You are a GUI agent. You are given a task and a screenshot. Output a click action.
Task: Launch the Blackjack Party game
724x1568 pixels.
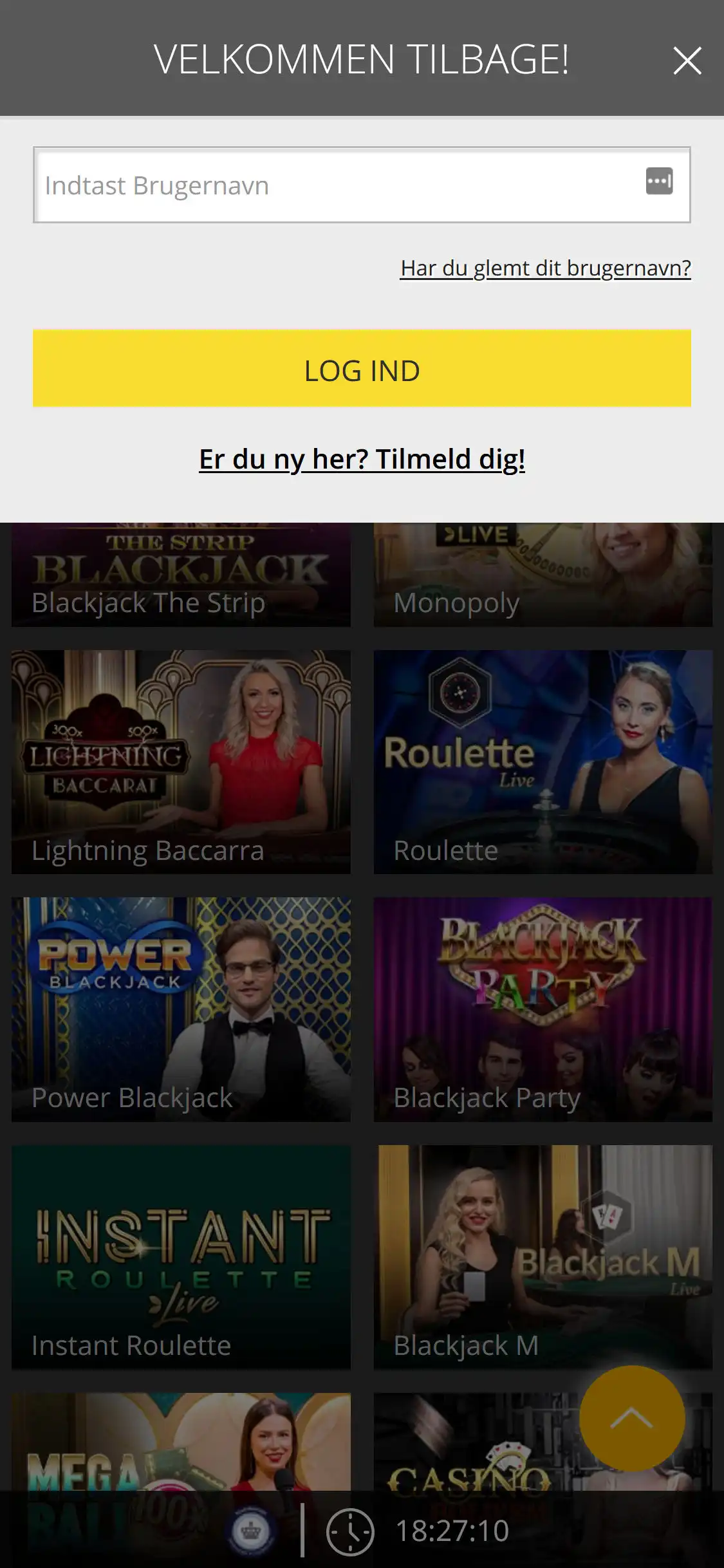(x=543, y=1009)
